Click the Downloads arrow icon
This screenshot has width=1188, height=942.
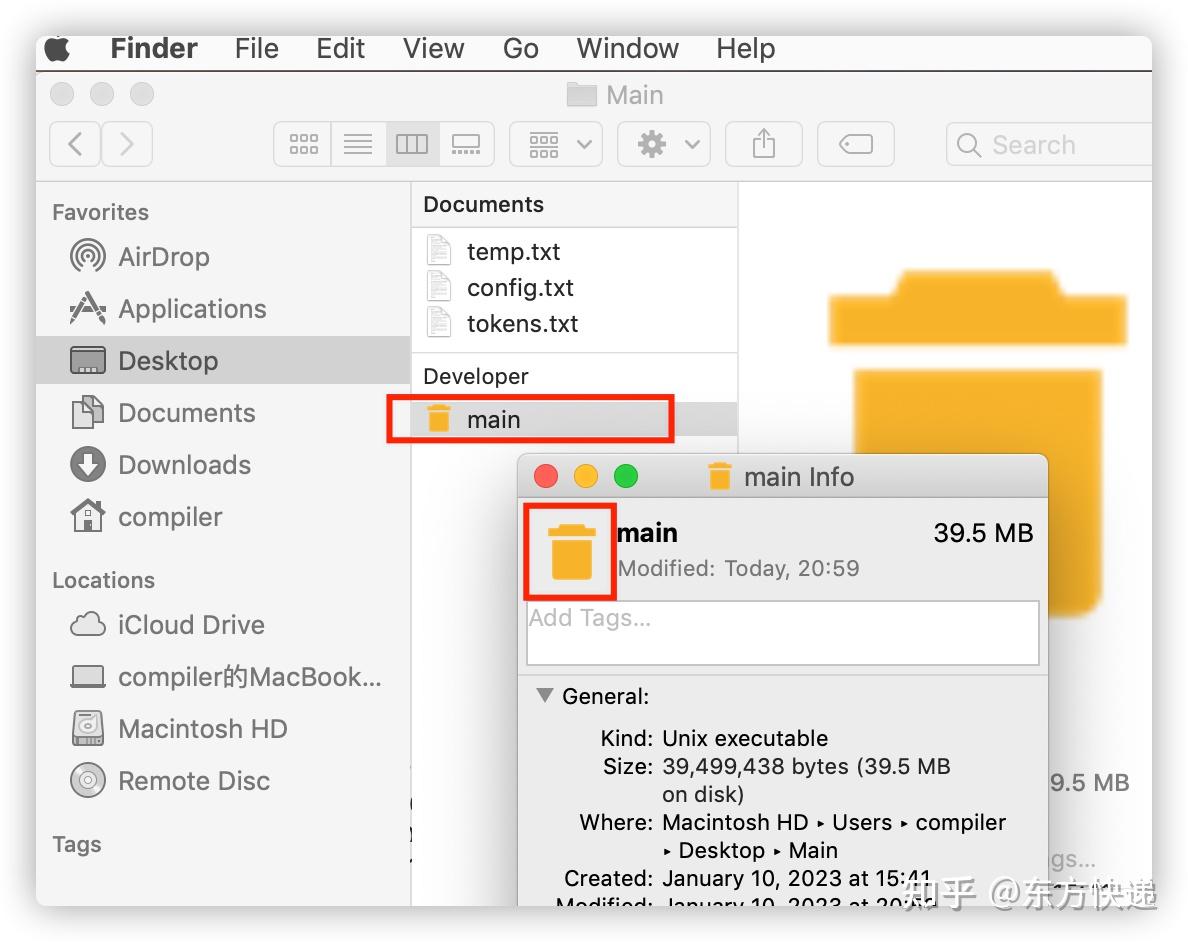click(x=88, y=465)
